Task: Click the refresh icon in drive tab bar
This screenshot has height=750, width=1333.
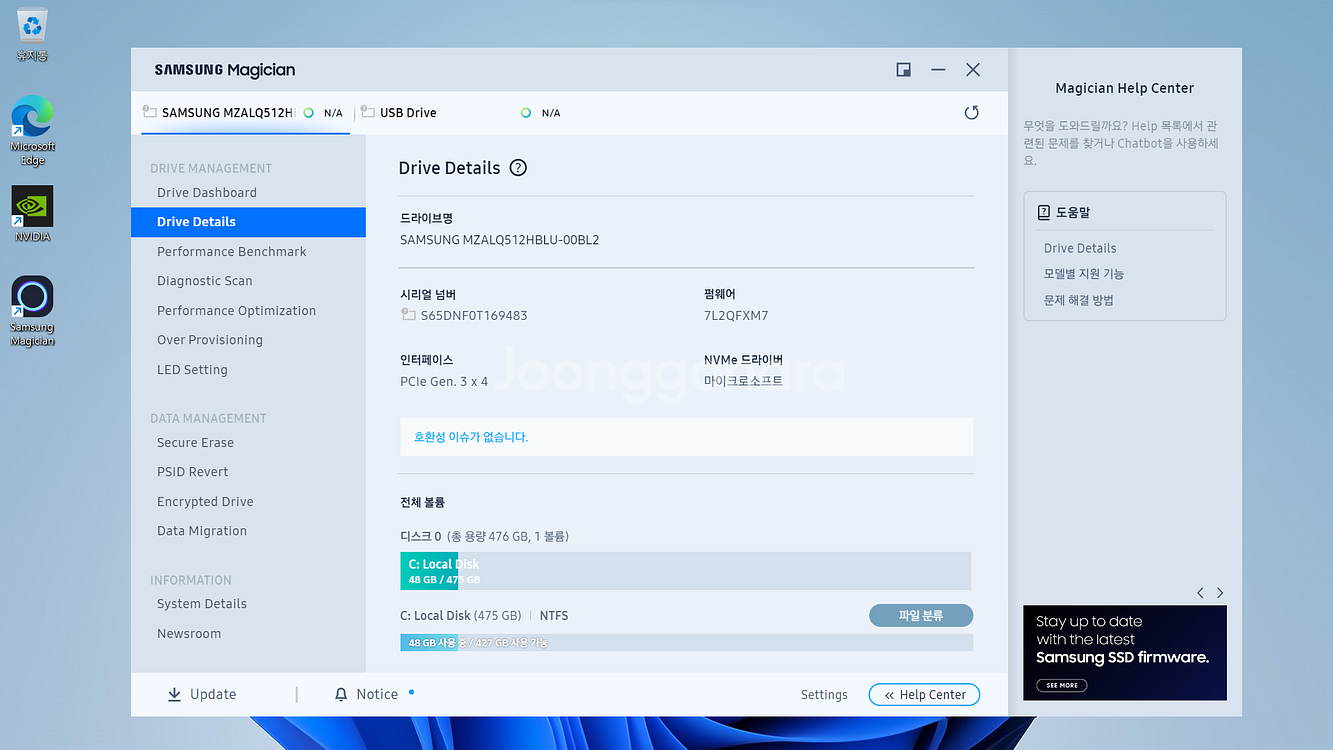Action: 971,113
